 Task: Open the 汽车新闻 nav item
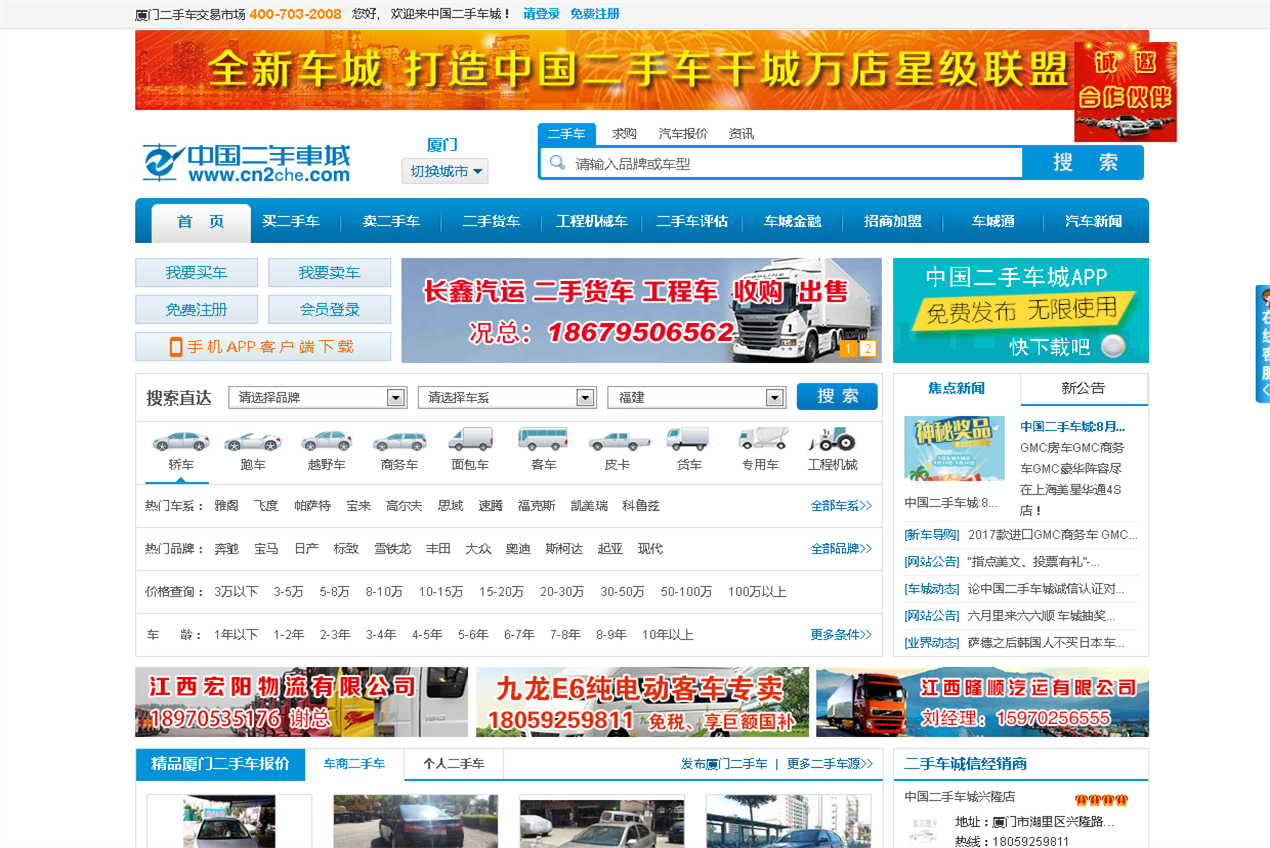click(x=1094, y=222)
